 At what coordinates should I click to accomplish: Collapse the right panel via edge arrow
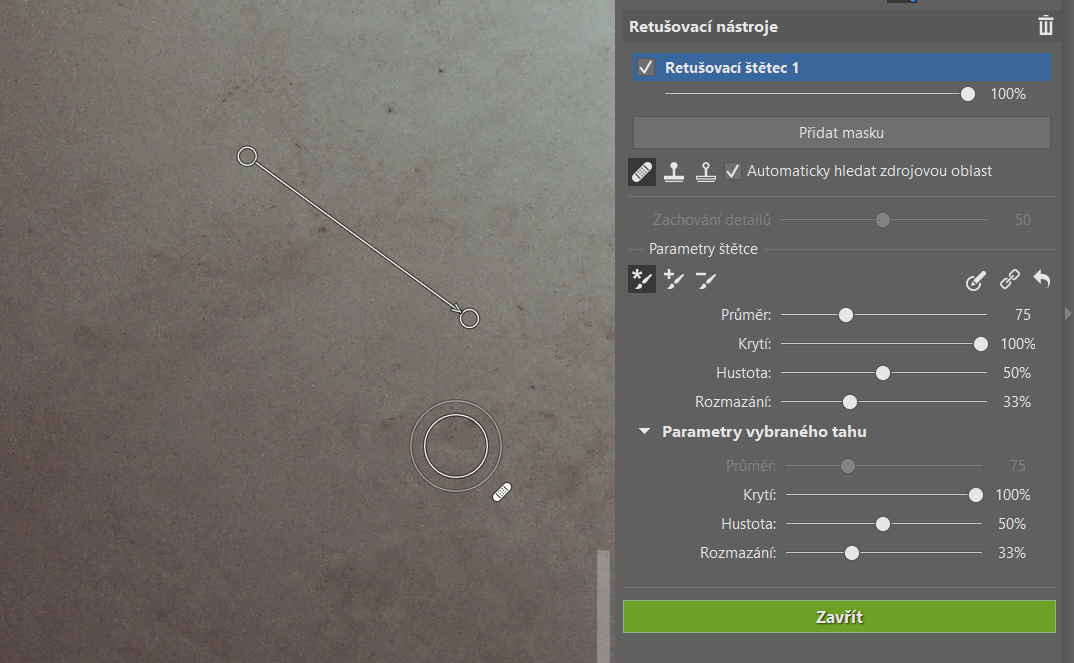(x=1068, y=314)
